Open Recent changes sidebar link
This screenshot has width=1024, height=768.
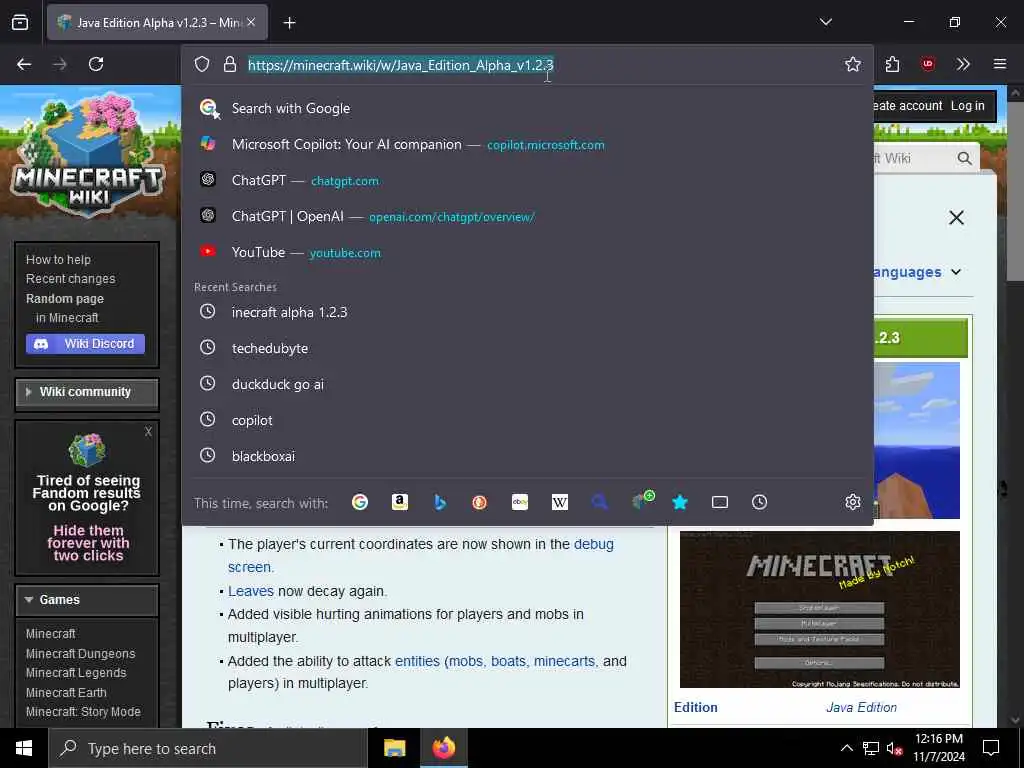[71, 279]
